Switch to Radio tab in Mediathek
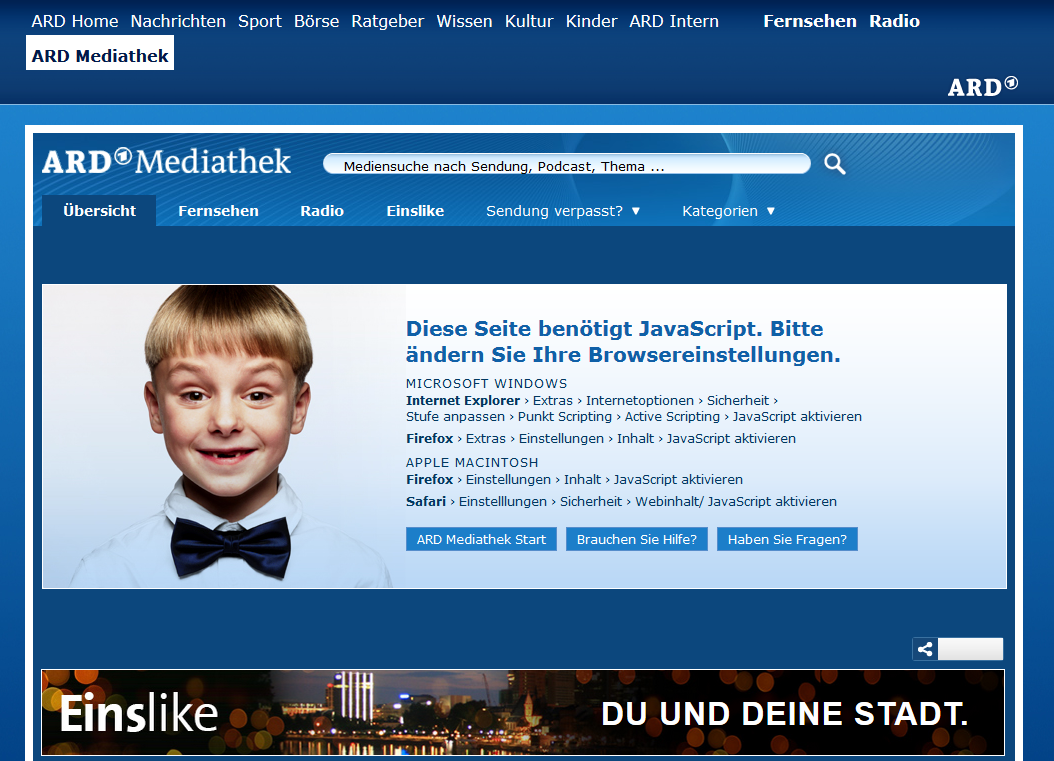1054x761 pixels. 322,211
